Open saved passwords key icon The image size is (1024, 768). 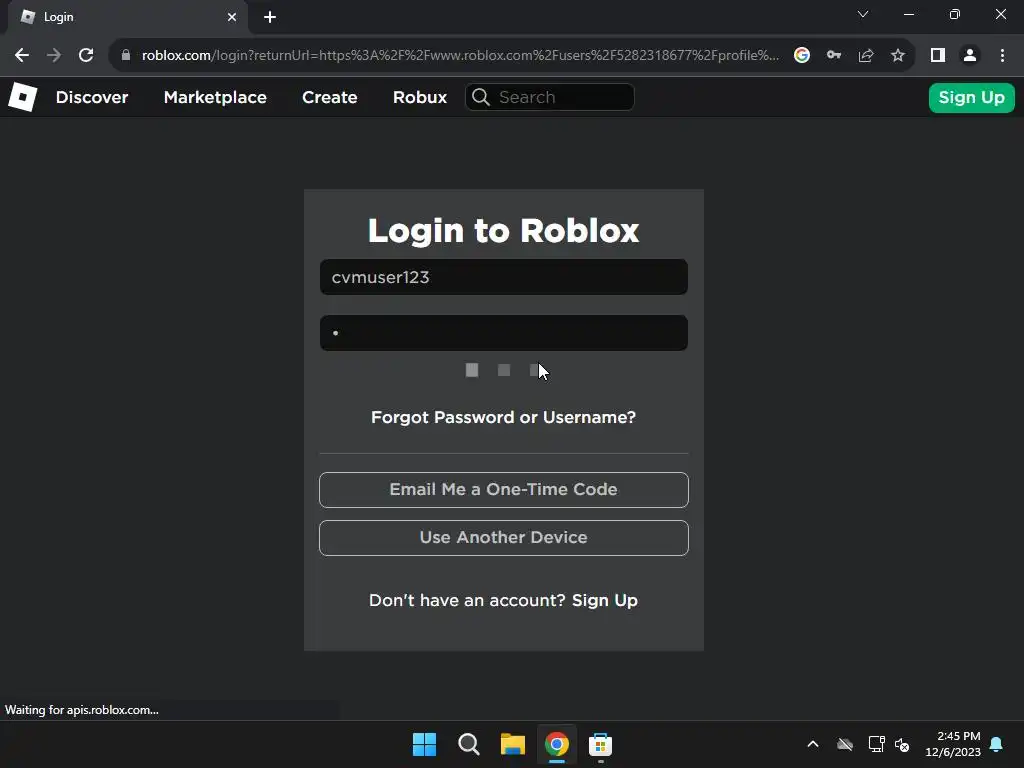click(x=834, y=56)
